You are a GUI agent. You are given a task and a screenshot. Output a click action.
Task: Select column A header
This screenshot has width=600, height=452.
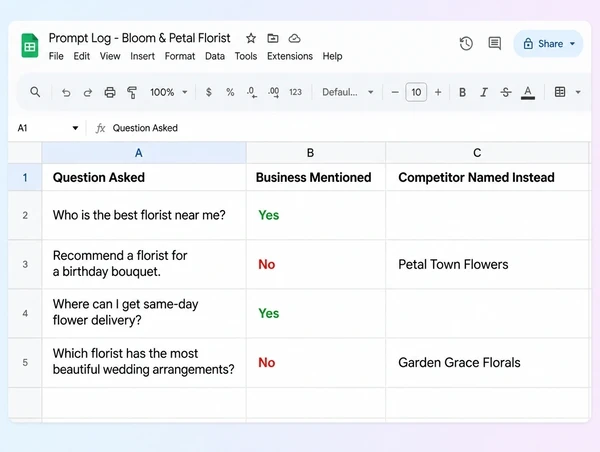point(144,153)
